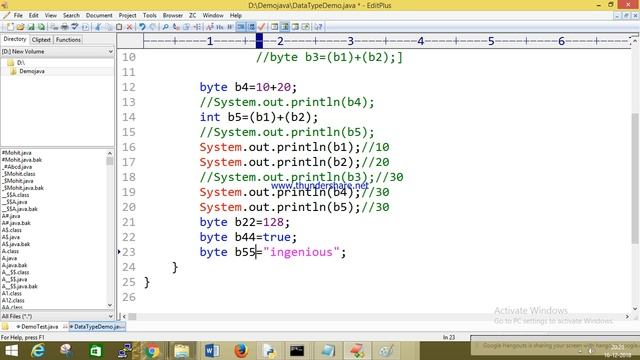The width and height of the screenshot is (640, 360).
Task: Open the Document menu
Action: [x=99, y=15]
